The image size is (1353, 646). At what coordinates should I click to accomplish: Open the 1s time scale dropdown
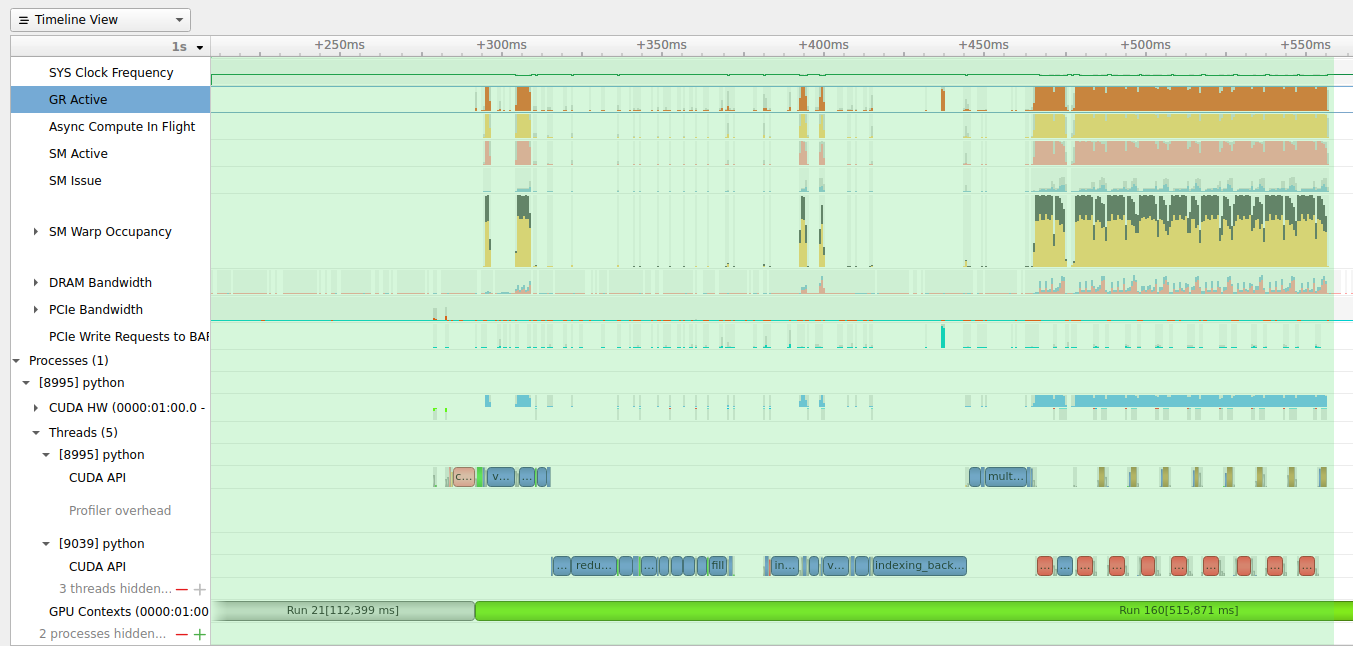click(x=188, y=47)
